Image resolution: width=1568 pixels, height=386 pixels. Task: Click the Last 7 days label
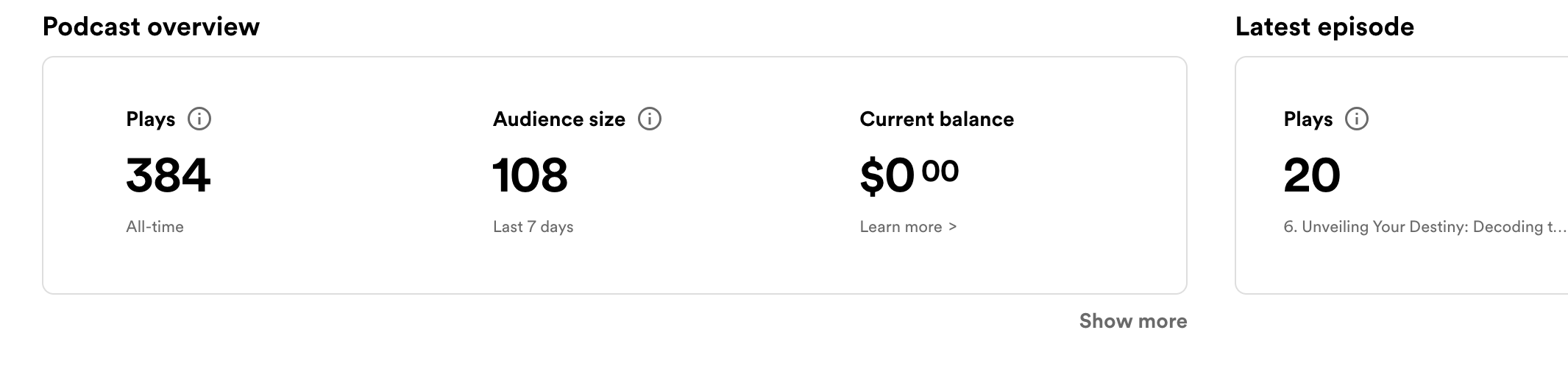(533, 227)
